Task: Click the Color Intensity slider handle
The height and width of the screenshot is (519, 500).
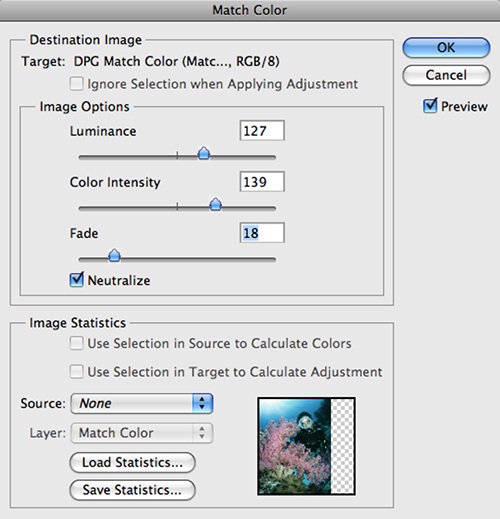Action: tap(215, 204)
